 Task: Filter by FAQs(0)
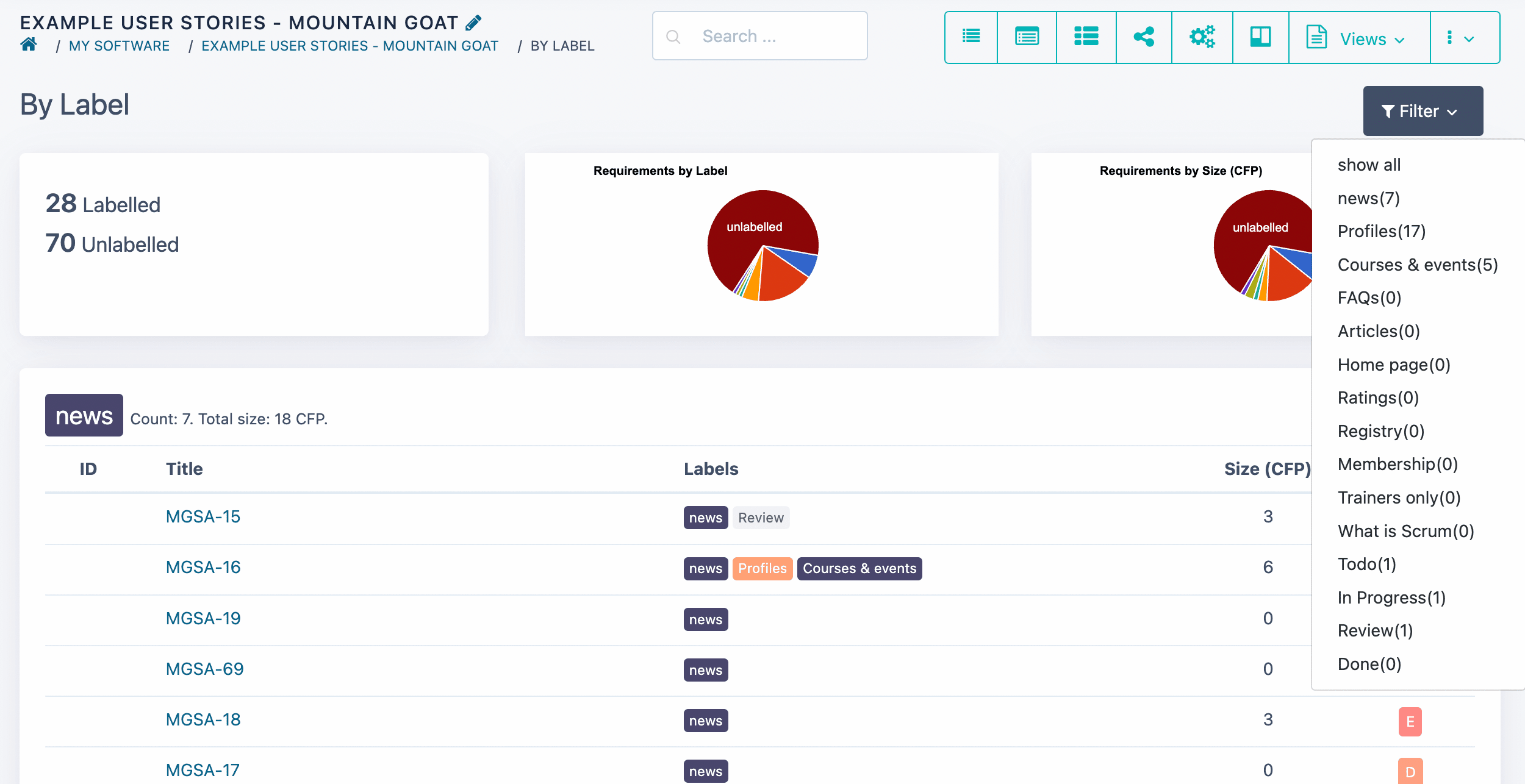point(1369,298)
